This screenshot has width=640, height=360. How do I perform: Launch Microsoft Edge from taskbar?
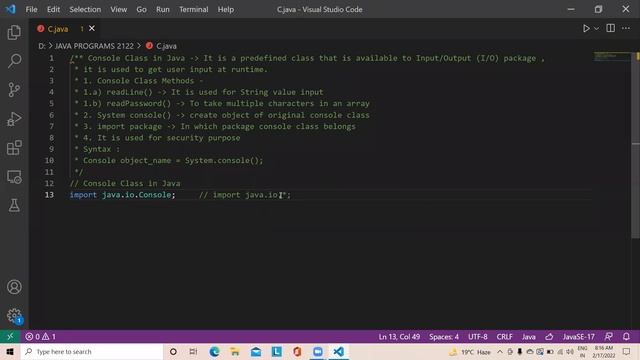214,351
